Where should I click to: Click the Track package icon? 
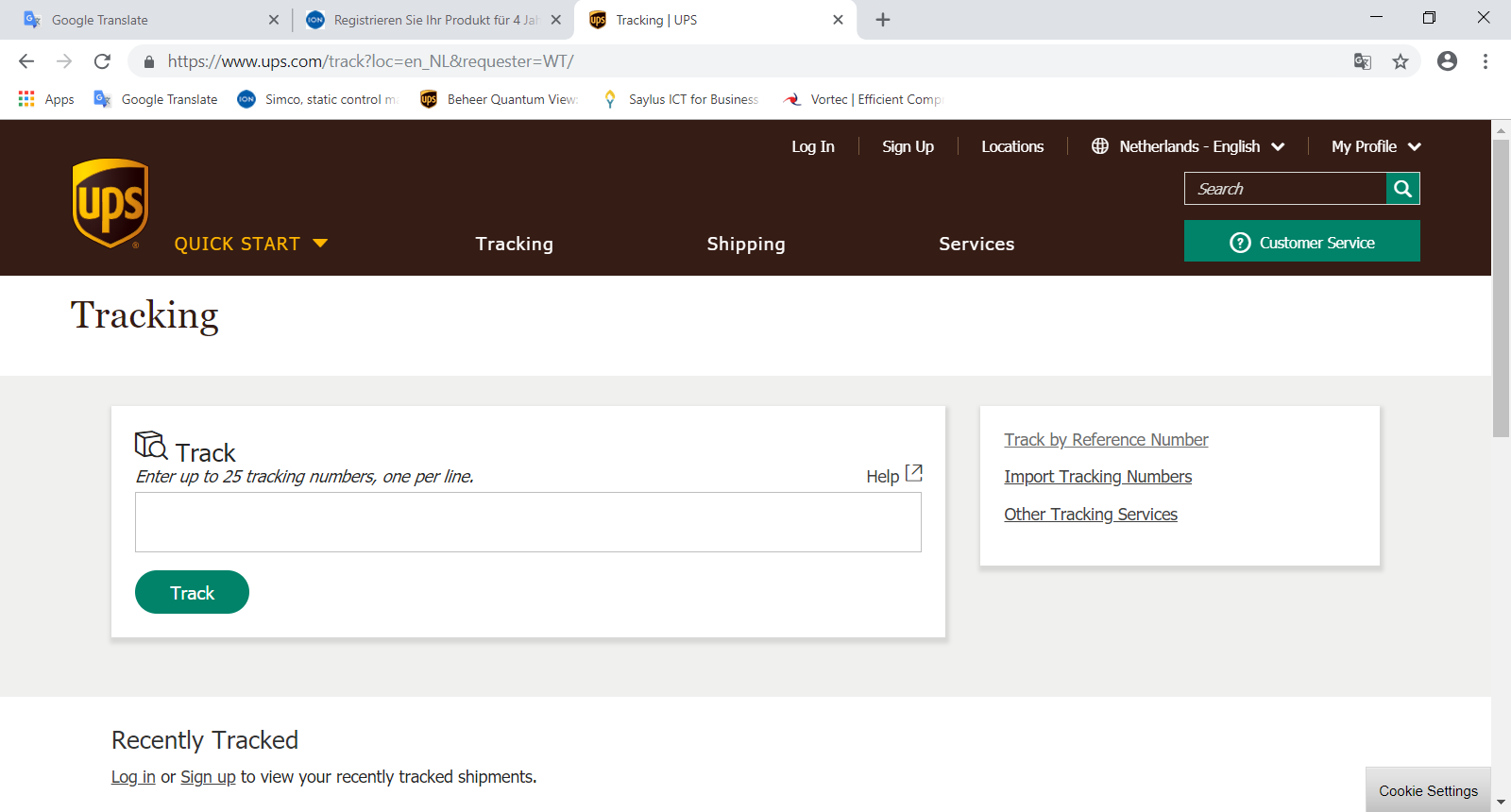click(x=151, y=445)
